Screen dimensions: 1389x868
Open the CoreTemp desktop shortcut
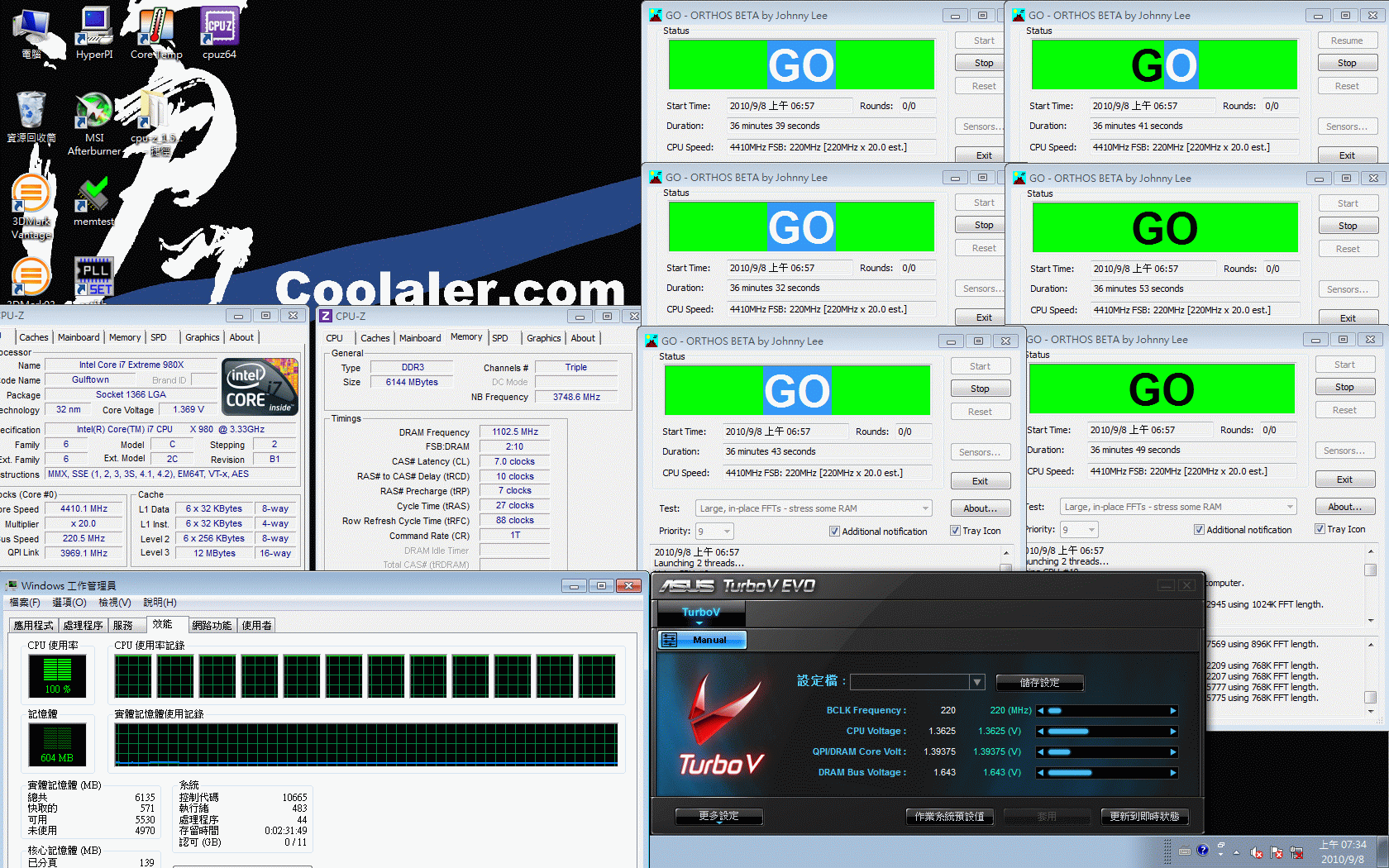tap(155, 33)
